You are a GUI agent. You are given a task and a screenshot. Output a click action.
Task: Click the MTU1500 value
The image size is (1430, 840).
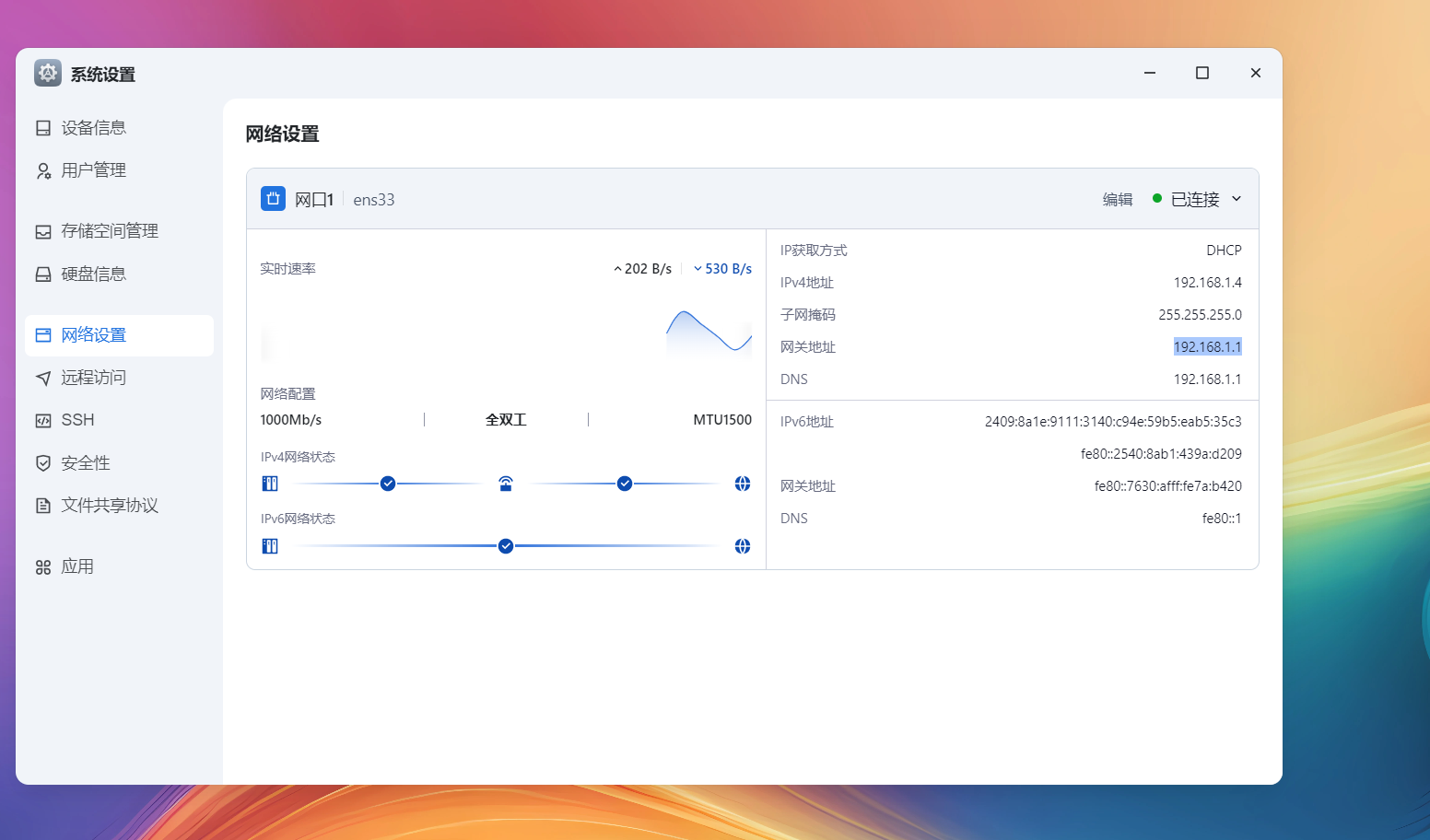[x=722, y=420]
